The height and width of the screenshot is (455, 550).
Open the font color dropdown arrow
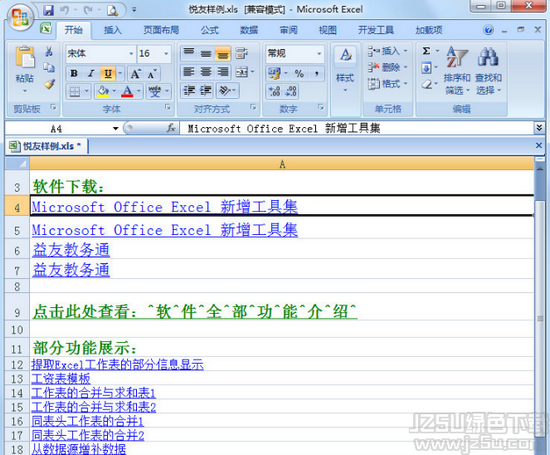pos(139,91)
